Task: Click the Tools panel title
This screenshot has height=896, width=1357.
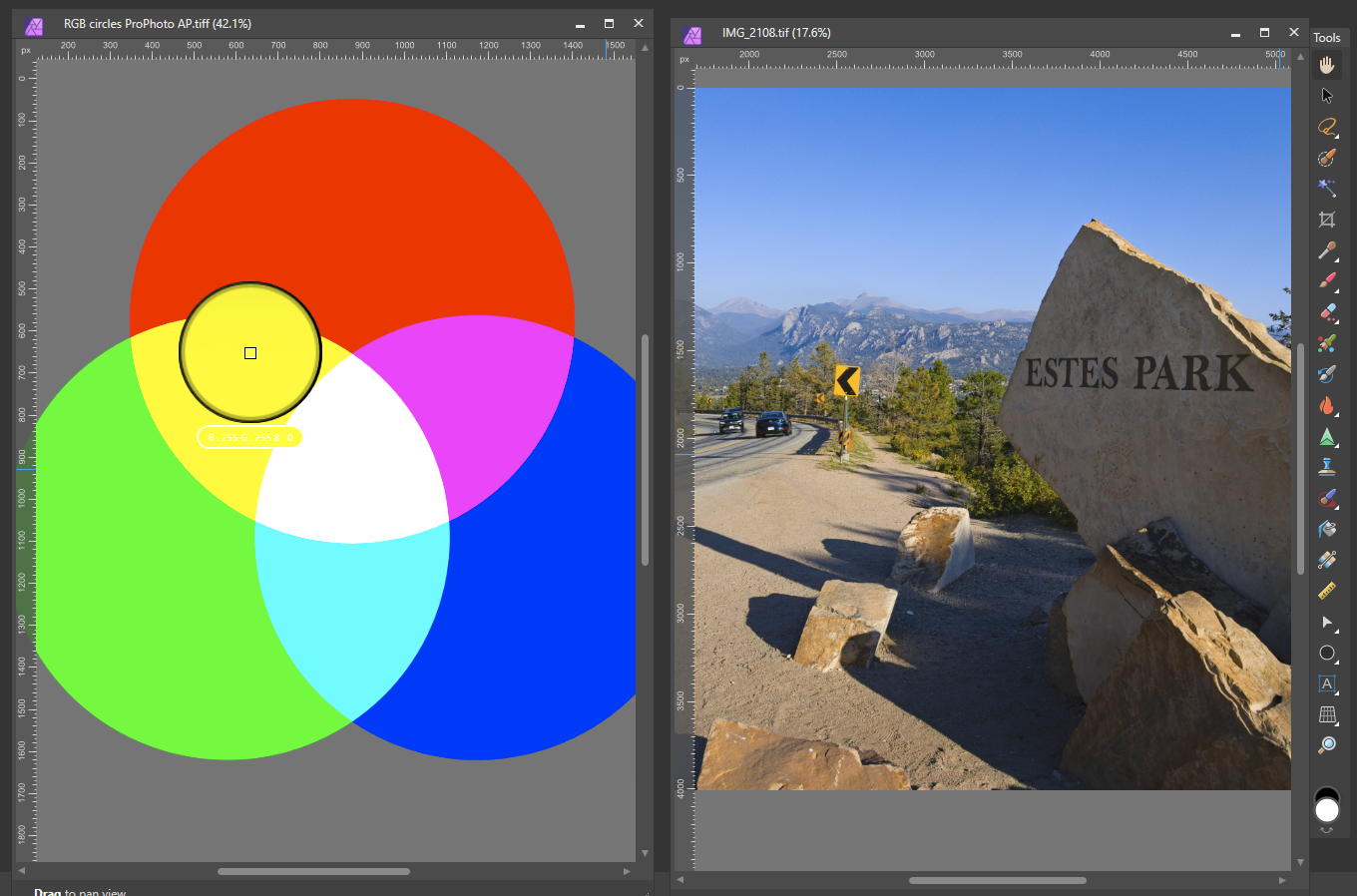Action: 1327,38
